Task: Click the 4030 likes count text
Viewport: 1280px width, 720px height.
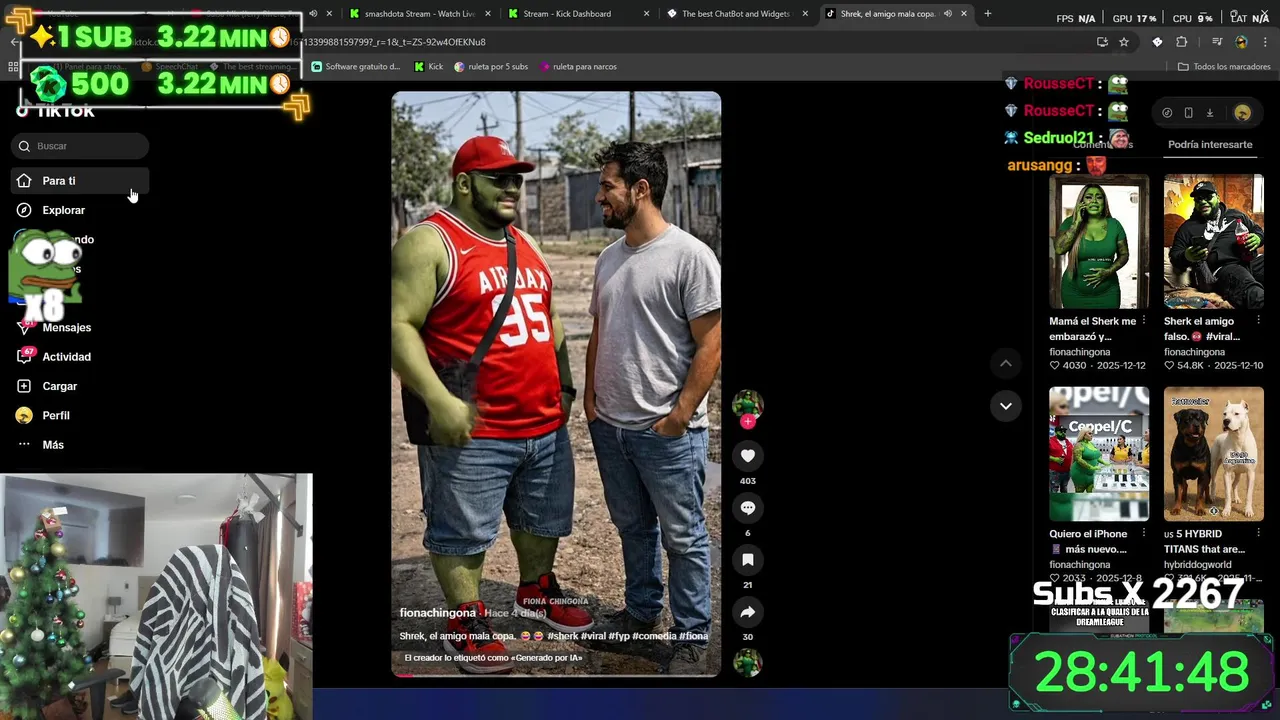Action: coord(1074,366)
